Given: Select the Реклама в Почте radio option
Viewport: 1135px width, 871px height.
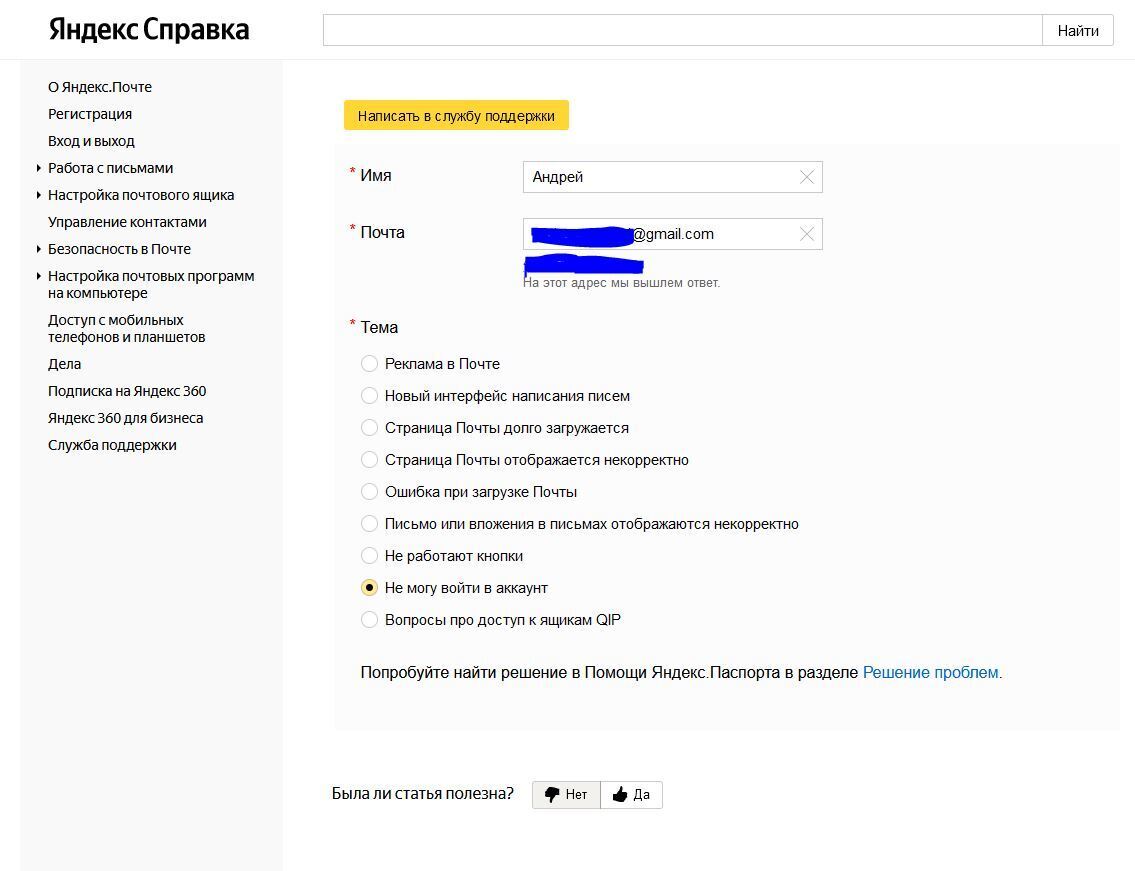Looking at the screenshot, I should point(370,364).
